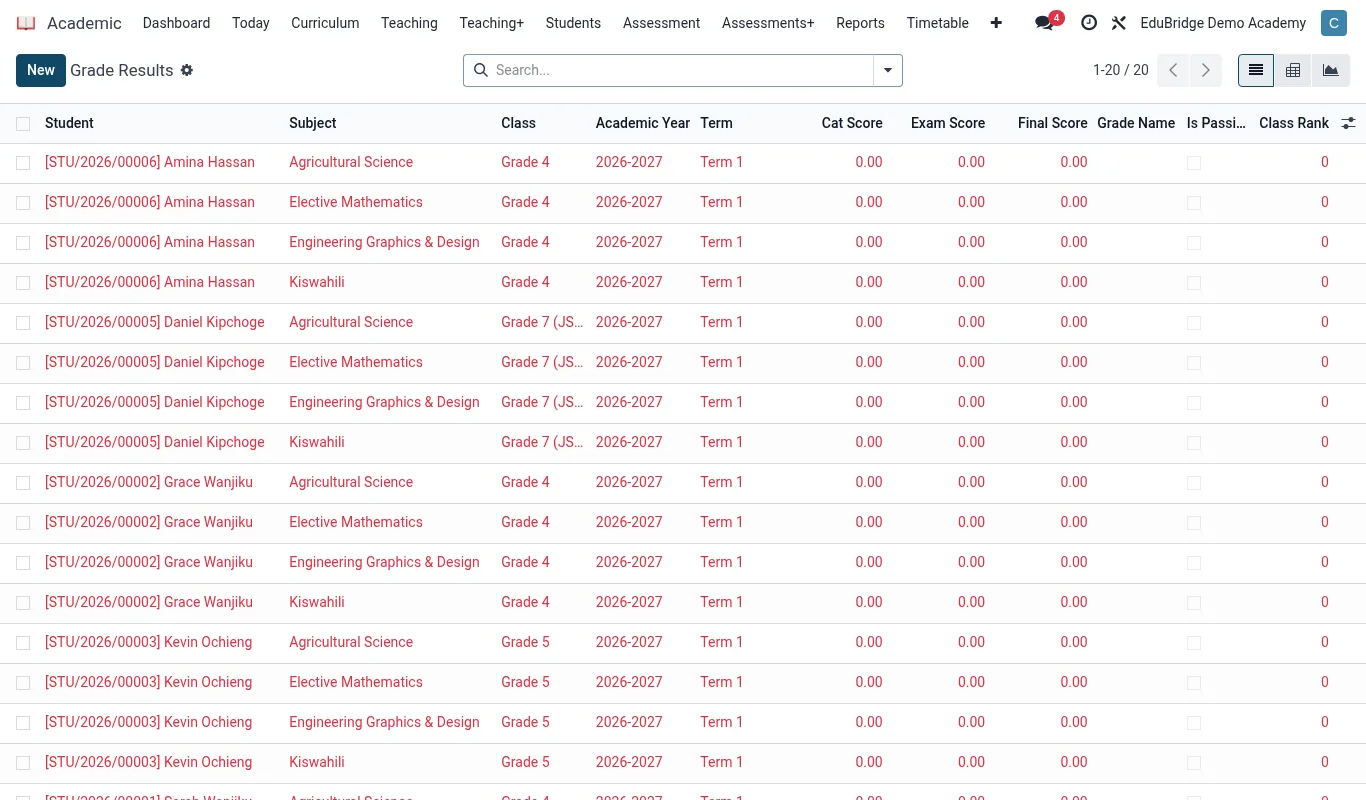Screen dimensions: 1366x800
Task: Open the developer tools wrench icon
Action: click(1119, 23)
